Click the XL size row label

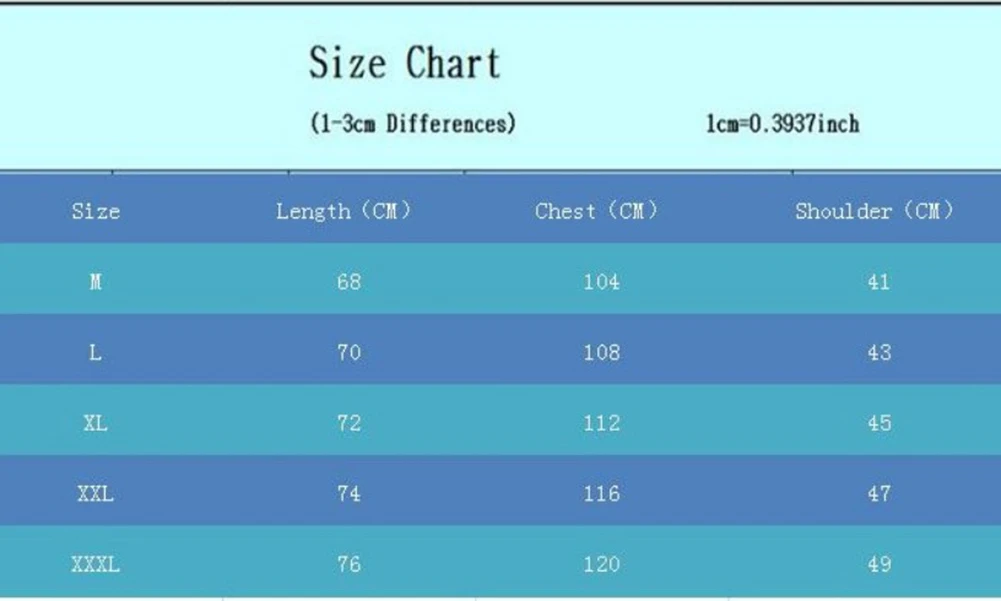point(96,423)
